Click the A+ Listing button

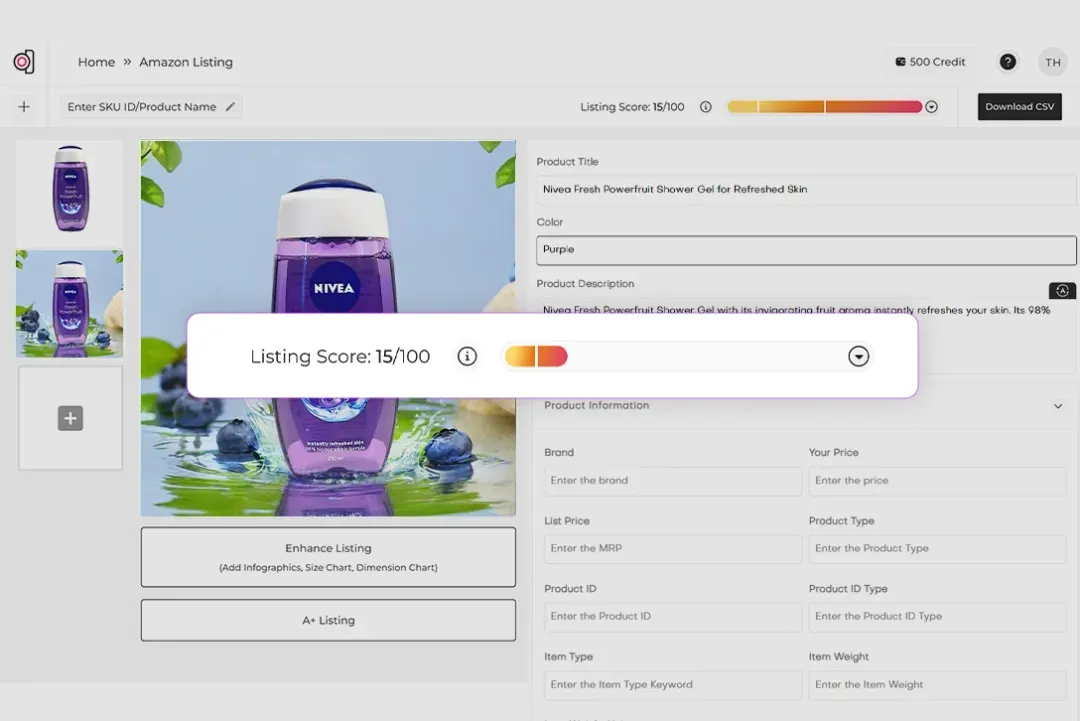pos(328,620)
